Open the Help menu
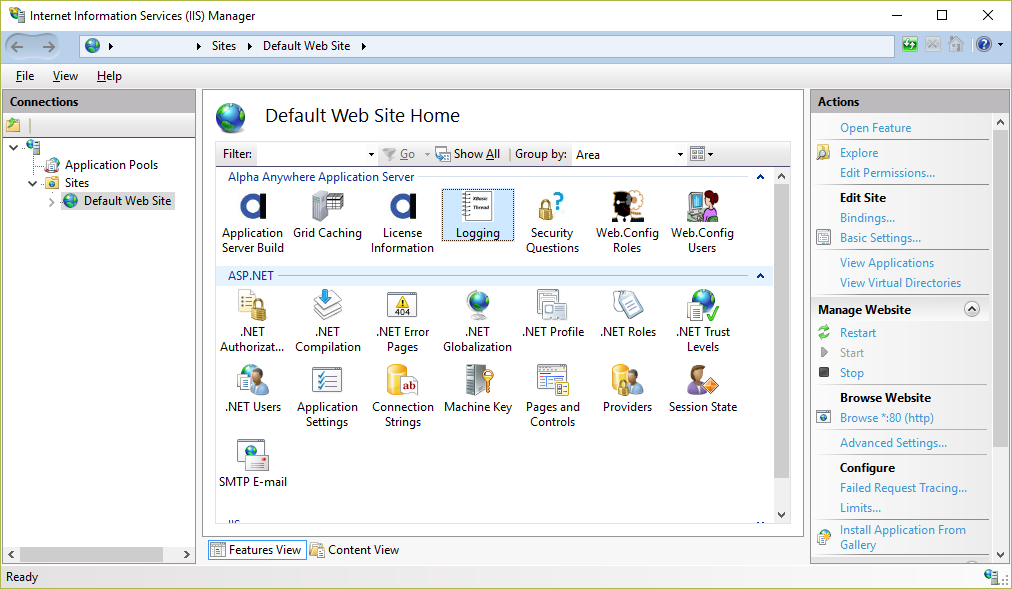The height and width of the screenshot is (589, 1012). click(109, 76)
